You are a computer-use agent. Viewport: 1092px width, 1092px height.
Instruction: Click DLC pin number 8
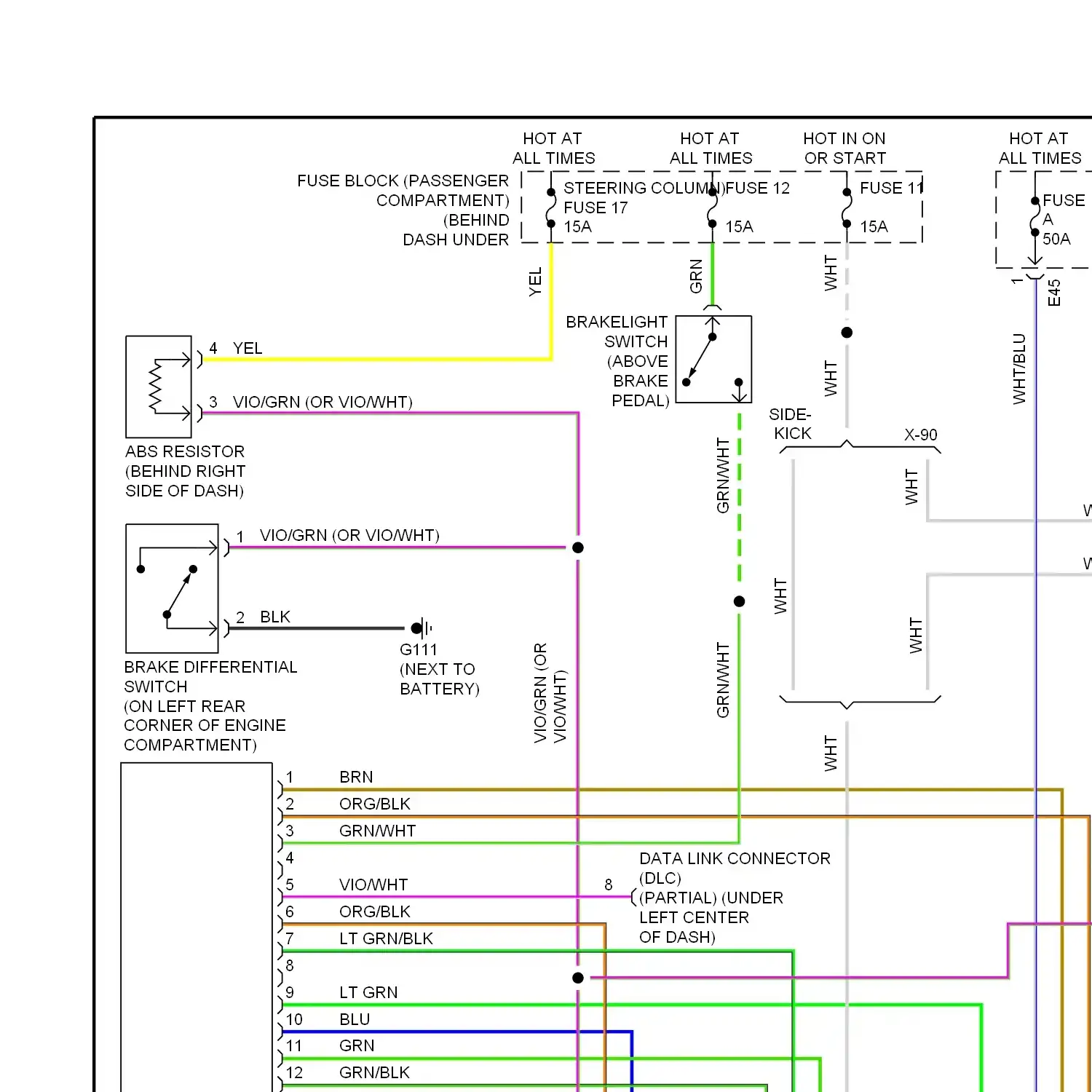pyautogui.click(x=609, y=885)
